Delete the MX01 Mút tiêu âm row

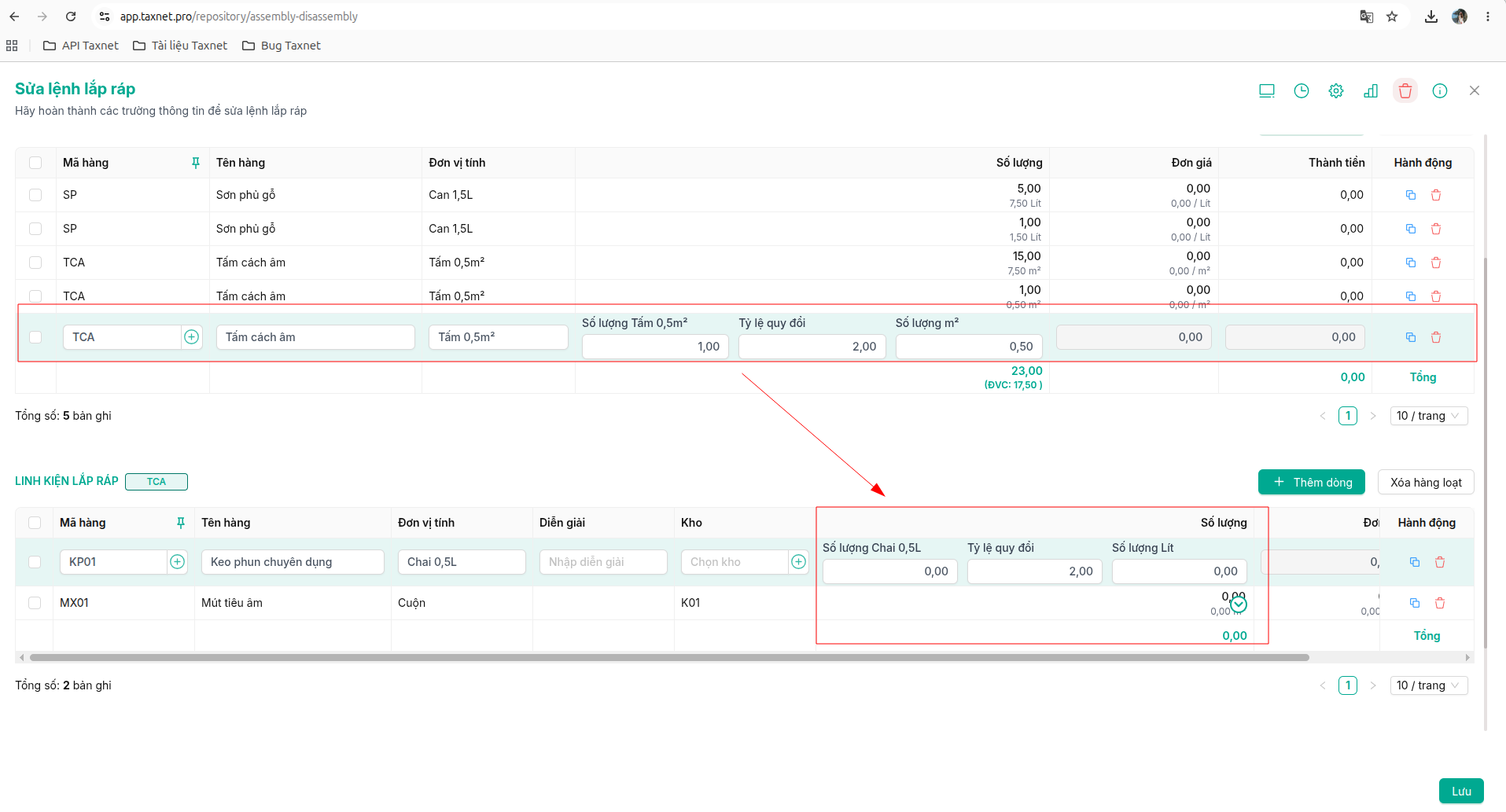pyautogui.click(x=1439, y=603)
